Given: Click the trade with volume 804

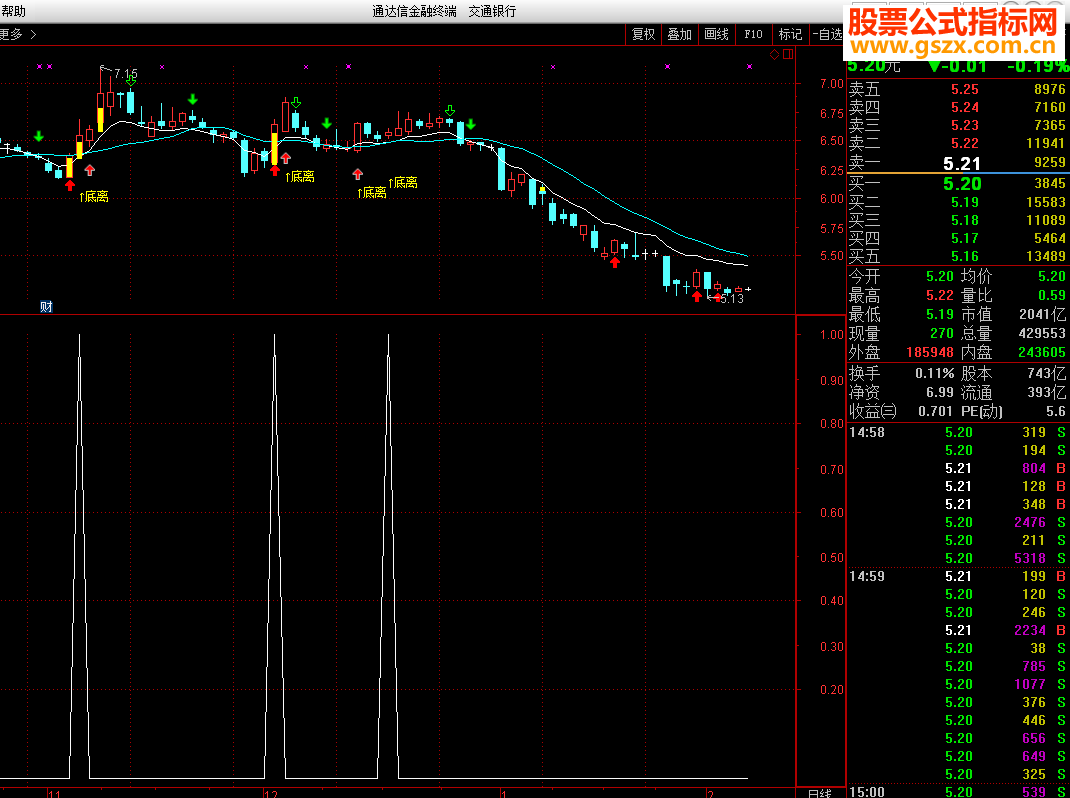Looking at the screenshot, I should click(1034, 468).
